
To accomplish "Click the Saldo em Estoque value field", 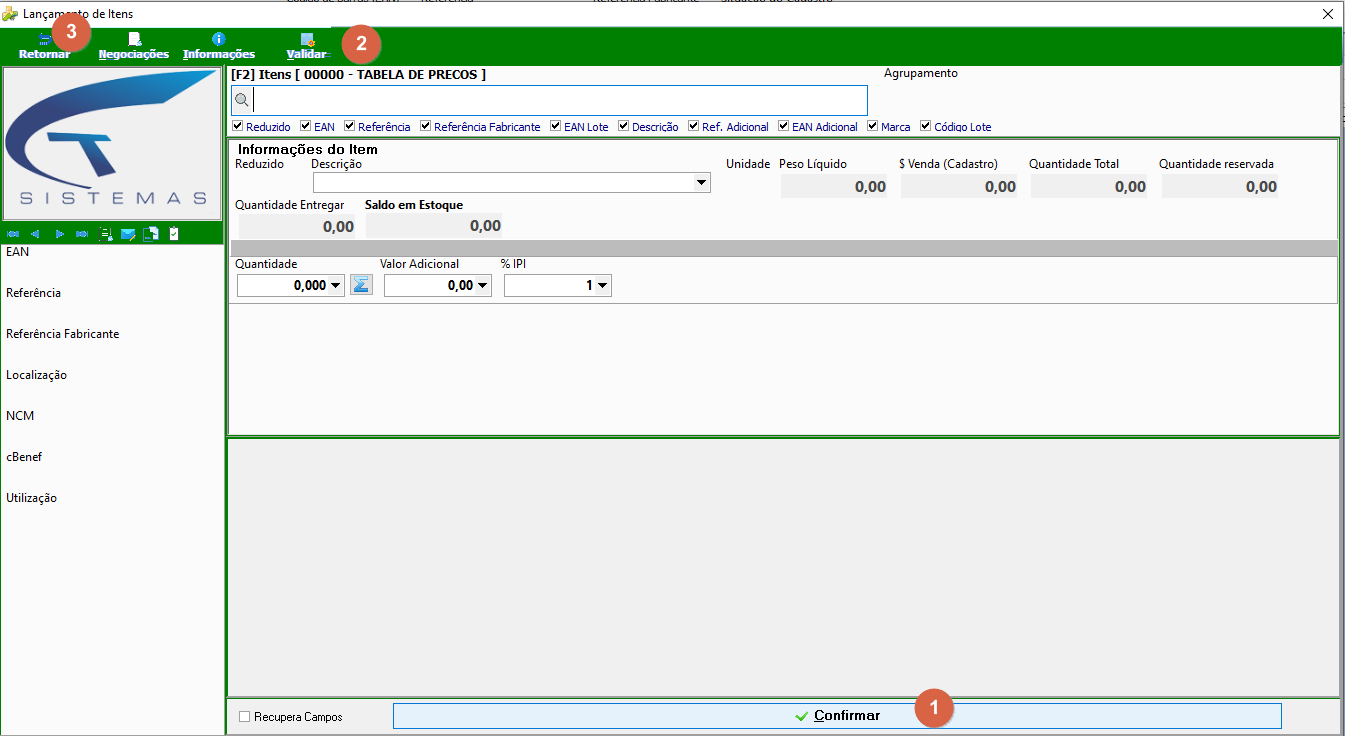I will [434, 226].
